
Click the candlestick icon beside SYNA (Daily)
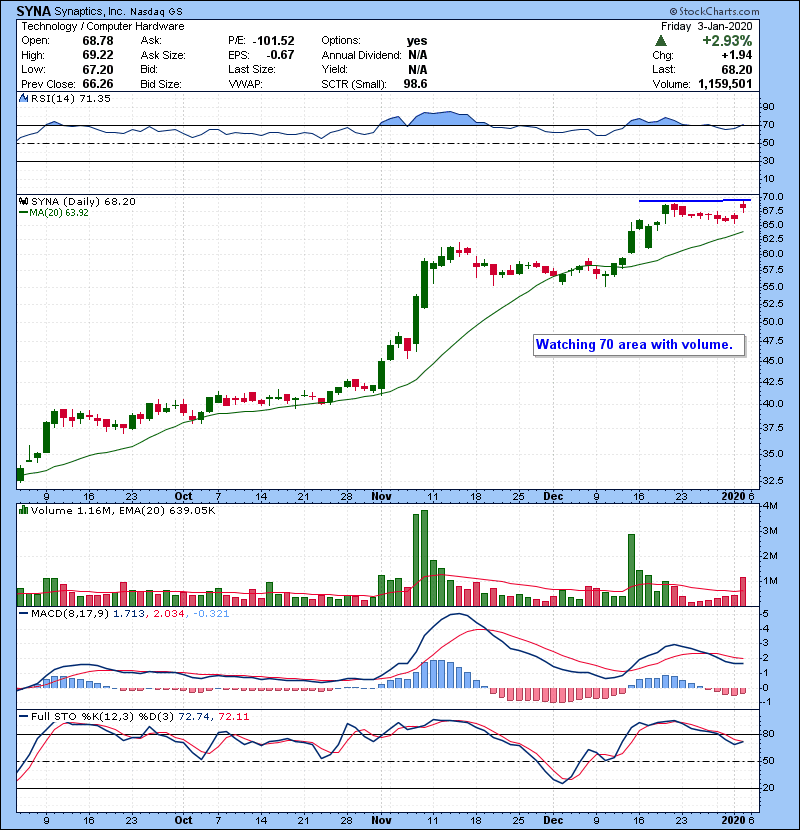(23, 201)
